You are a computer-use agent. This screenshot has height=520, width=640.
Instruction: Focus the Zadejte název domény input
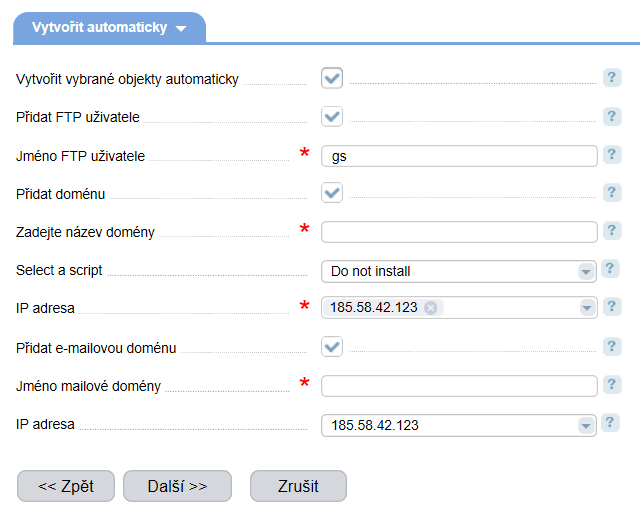[459, 232]
